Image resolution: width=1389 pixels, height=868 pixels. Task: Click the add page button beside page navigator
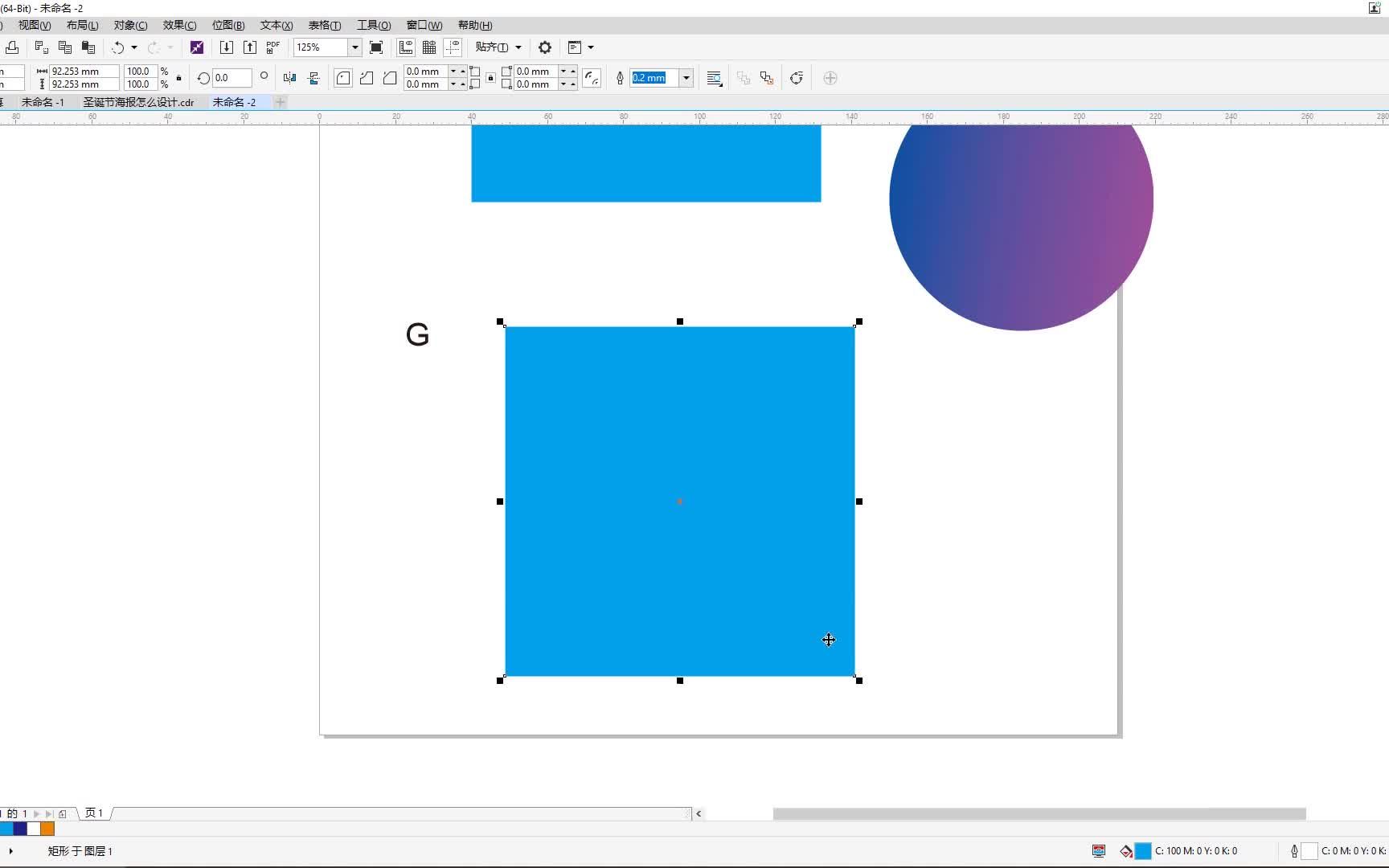pos(63,813)
